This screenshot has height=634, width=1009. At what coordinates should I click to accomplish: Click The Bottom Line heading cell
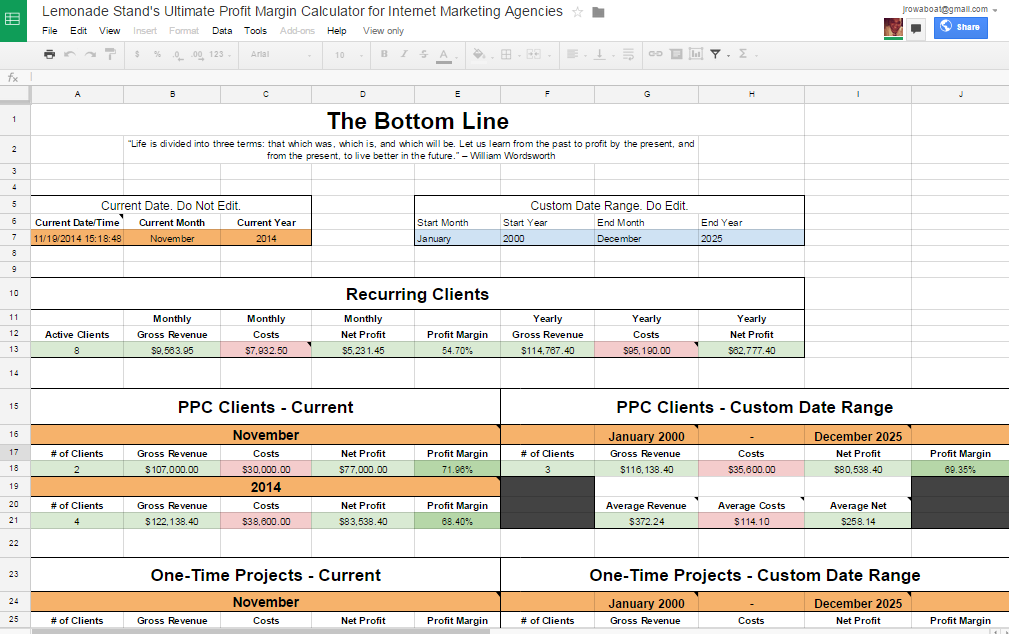(x=418, y=120)
